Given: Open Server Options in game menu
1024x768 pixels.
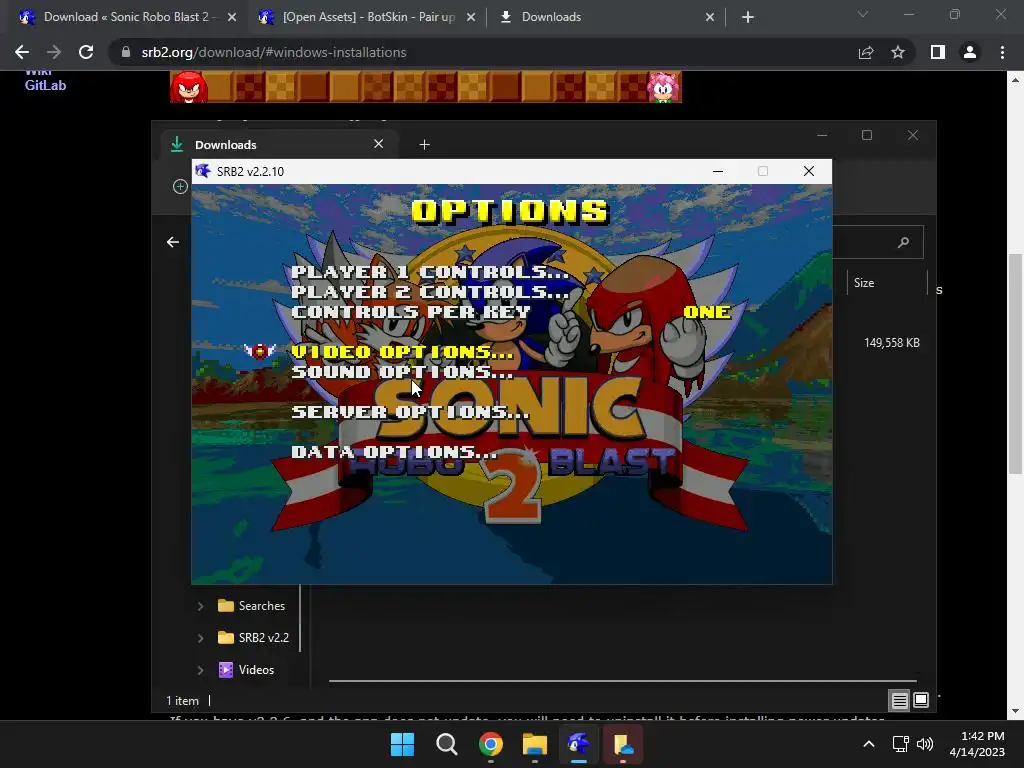Looking at the screenshot, I should (410, 412).
